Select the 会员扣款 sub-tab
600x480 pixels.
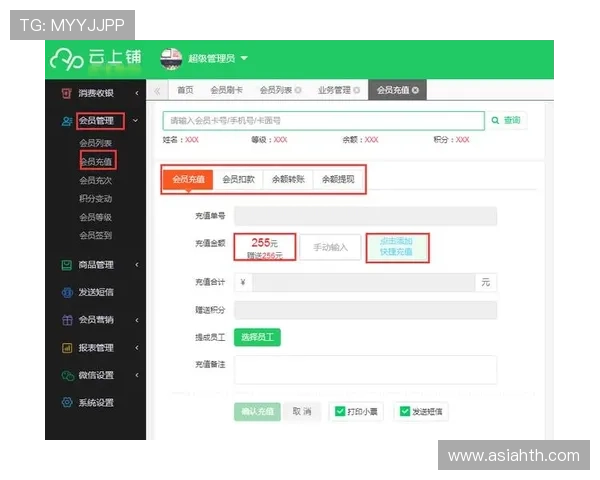pyautogui.click(x=238, y=179)
